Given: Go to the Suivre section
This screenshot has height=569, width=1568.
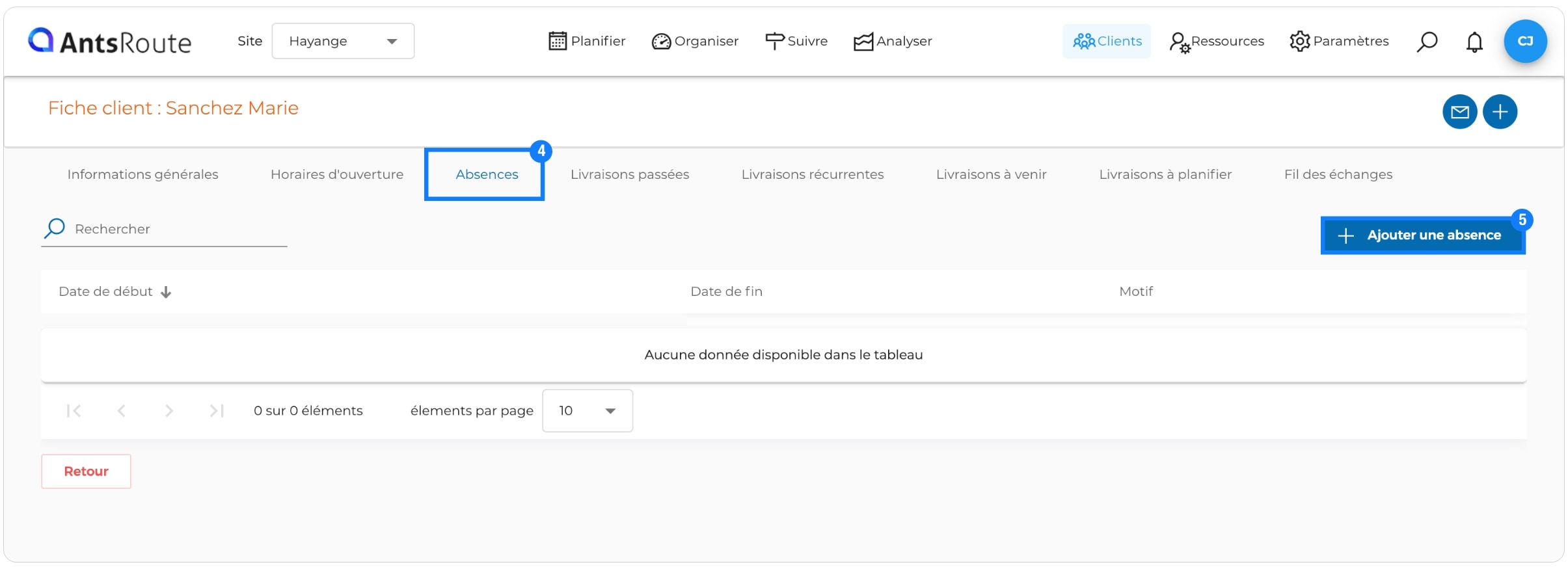Looking at the screenshot, I should point(796,41).
